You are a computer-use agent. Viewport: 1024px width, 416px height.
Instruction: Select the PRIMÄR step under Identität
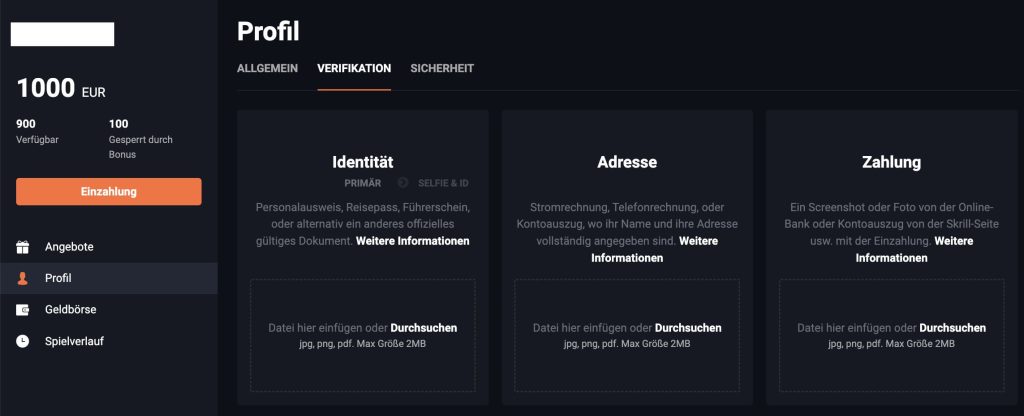click(362, 183)
